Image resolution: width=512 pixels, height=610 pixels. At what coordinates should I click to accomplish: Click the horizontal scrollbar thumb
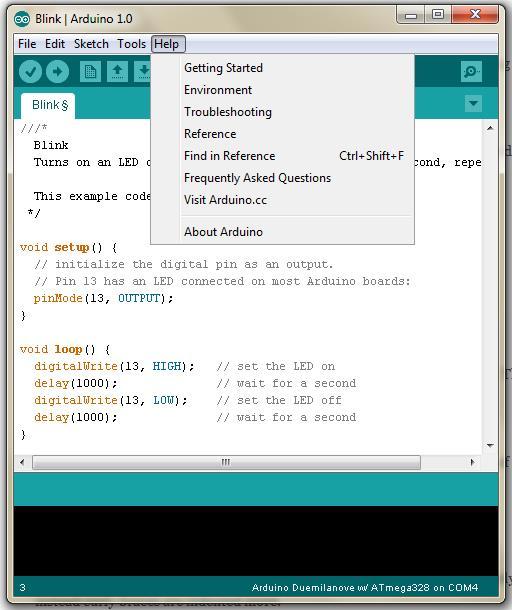[x=226, y=462]
